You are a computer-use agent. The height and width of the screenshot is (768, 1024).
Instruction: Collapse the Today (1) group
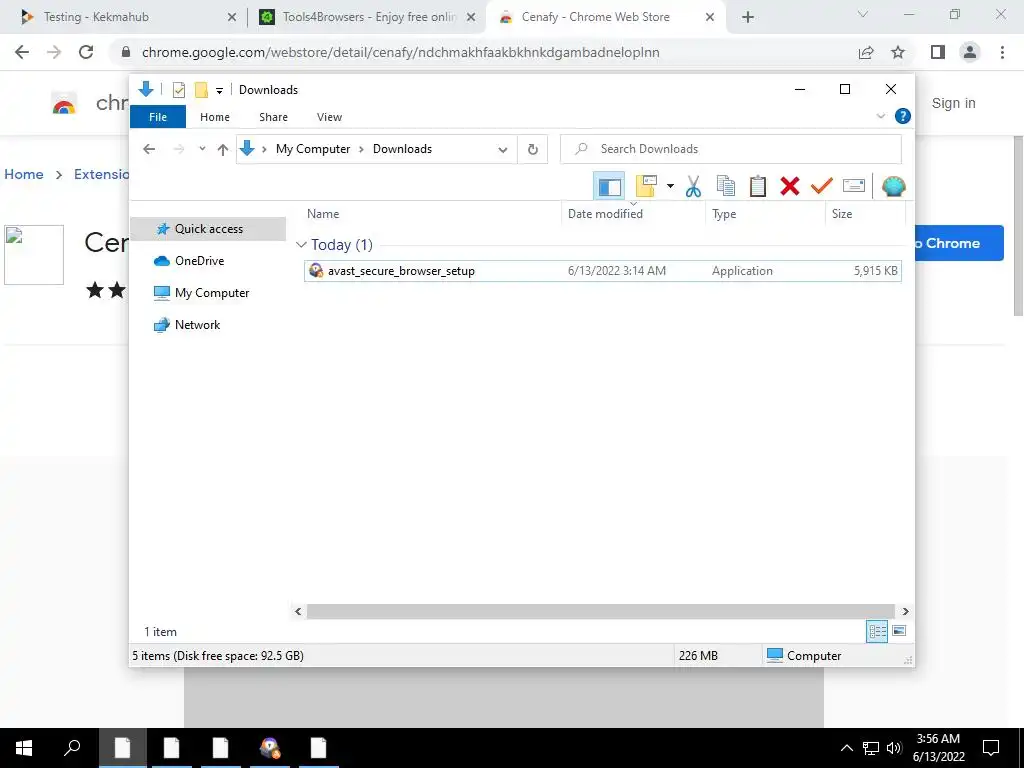pos(301,245)
